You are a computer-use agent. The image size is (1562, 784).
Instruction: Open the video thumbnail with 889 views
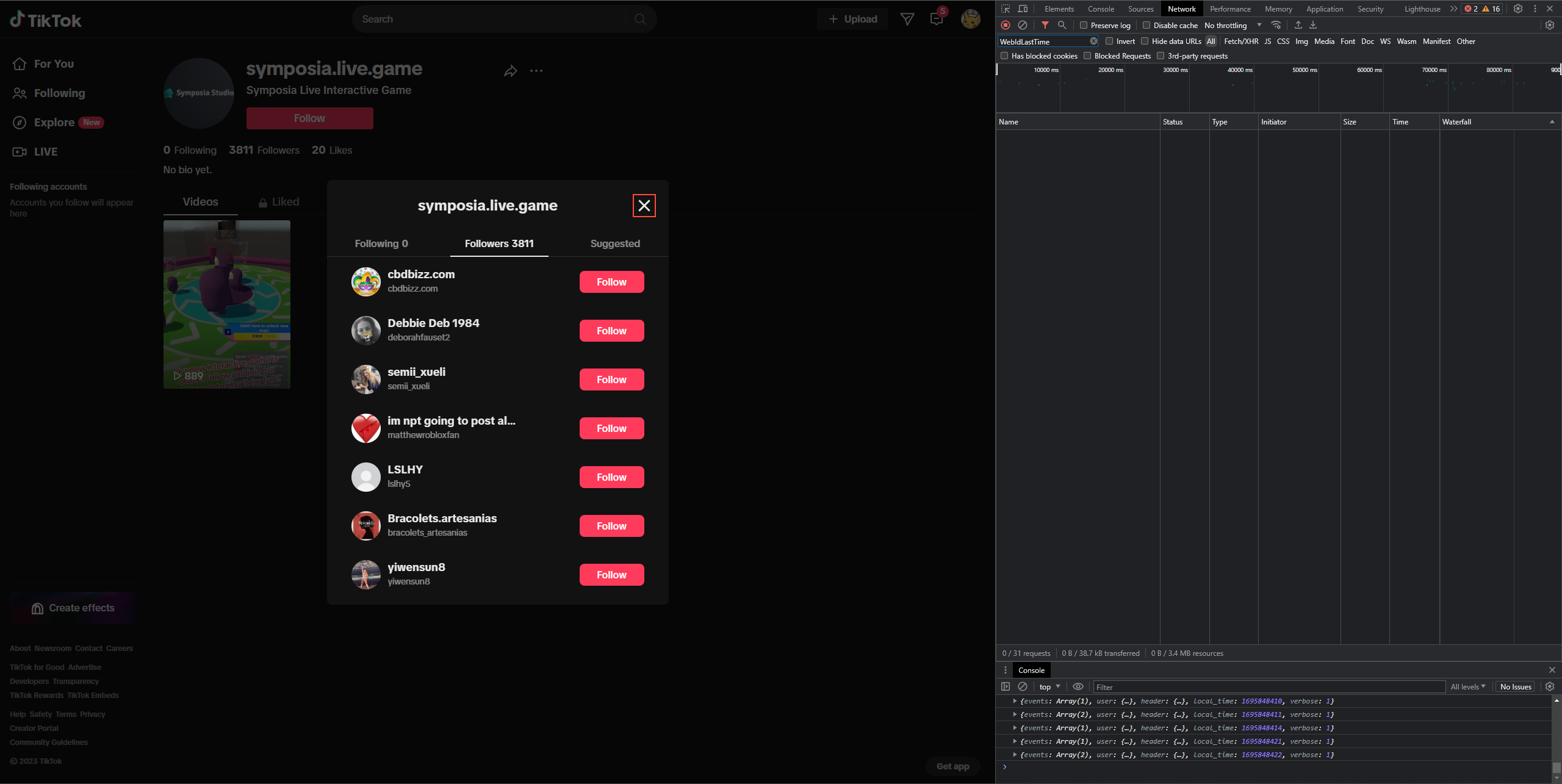click(227, 304)
